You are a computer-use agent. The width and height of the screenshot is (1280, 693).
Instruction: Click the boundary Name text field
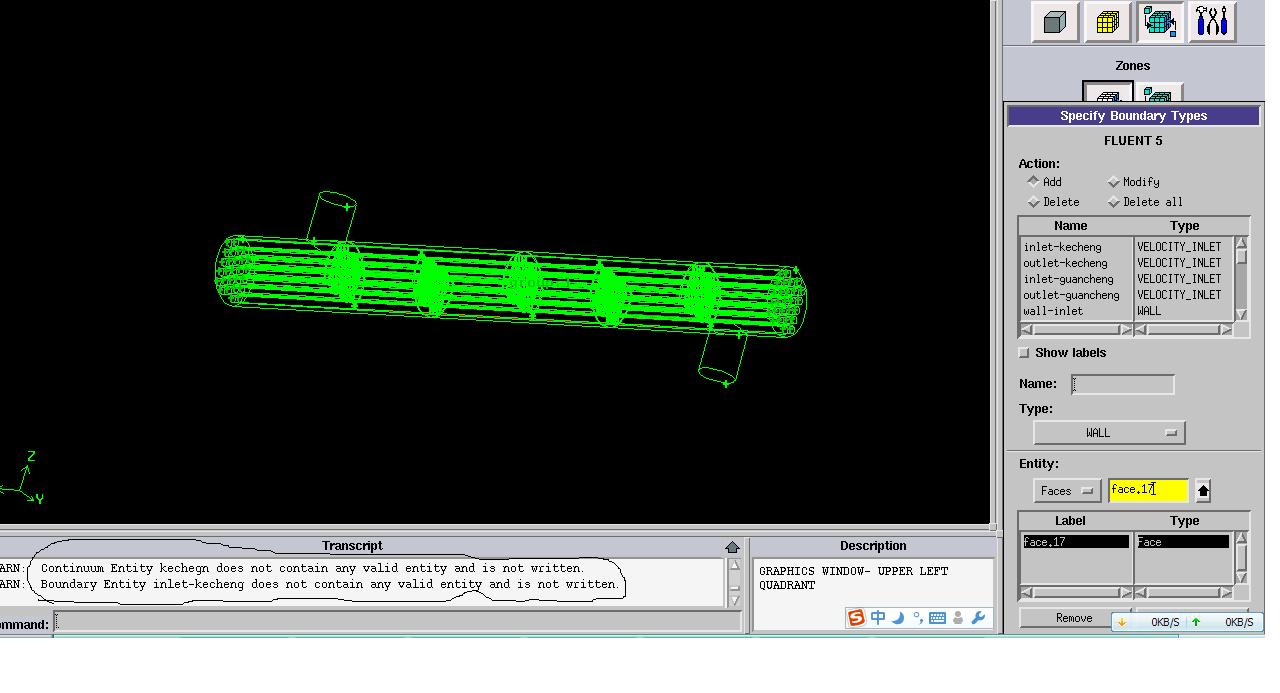point(1122,384)
